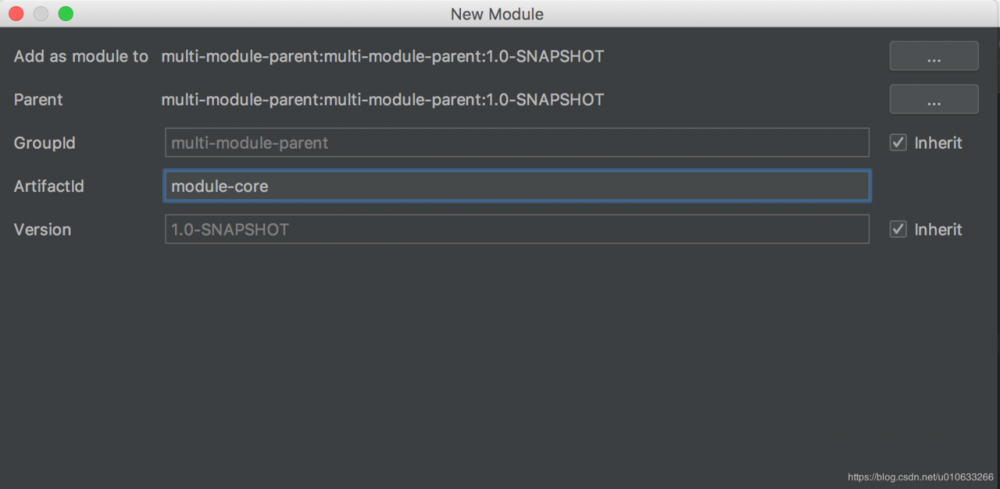Click the Parent row label
Screen dimensions: 1000x489
pos(38,100)
